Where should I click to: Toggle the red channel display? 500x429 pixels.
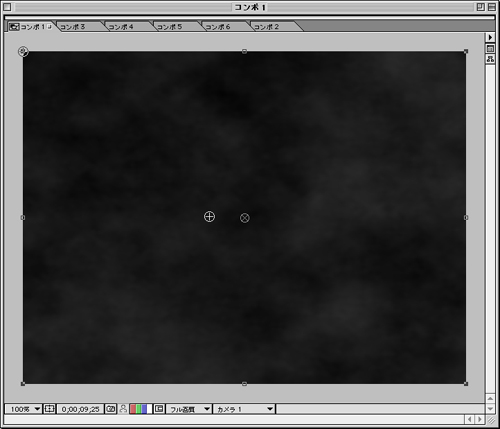pyautogui.click(x=133, y=409)
